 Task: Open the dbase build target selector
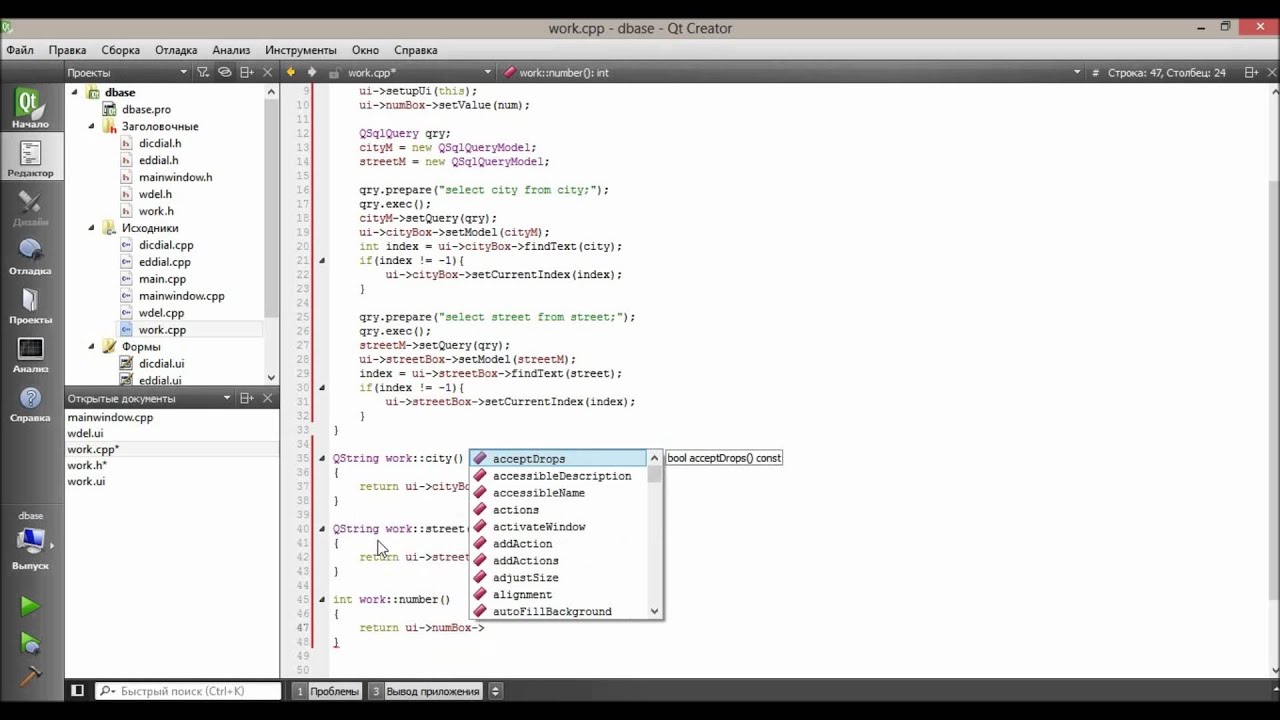point(30,542)
